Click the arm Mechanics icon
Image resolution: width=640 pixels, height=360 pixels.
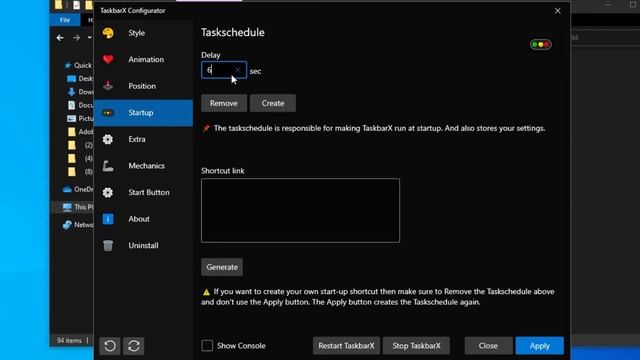(x=108, y=166)
